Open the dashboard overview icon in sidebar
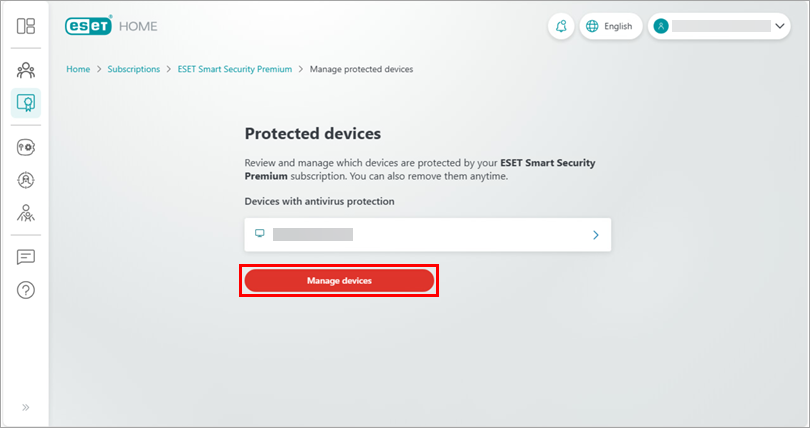The image size is (810, 428). [x=26, y=26]
